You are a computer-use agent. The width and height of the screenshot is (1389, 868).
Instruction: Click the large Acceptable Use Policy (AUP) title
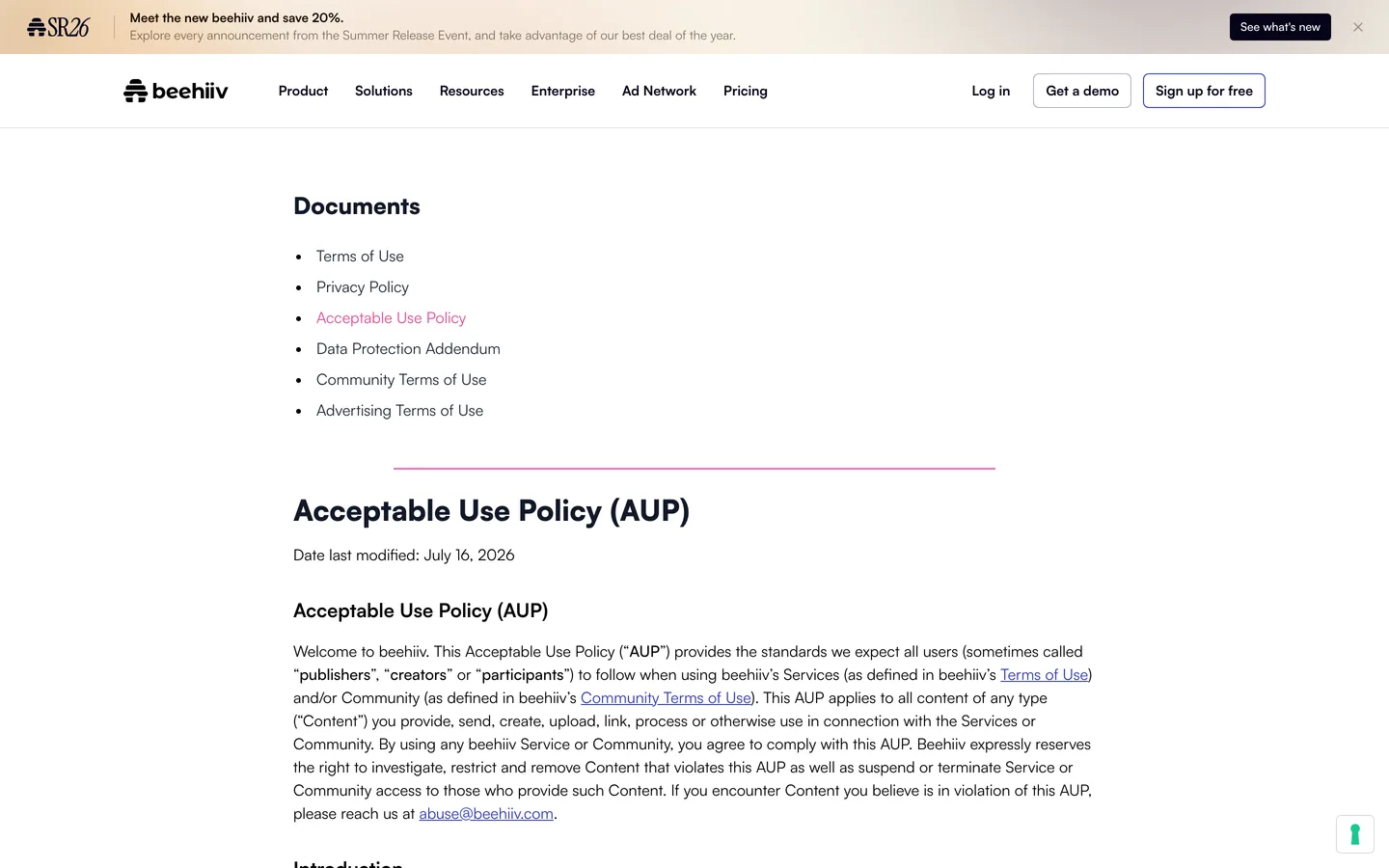pyautogui.click(x=491, y=511)
